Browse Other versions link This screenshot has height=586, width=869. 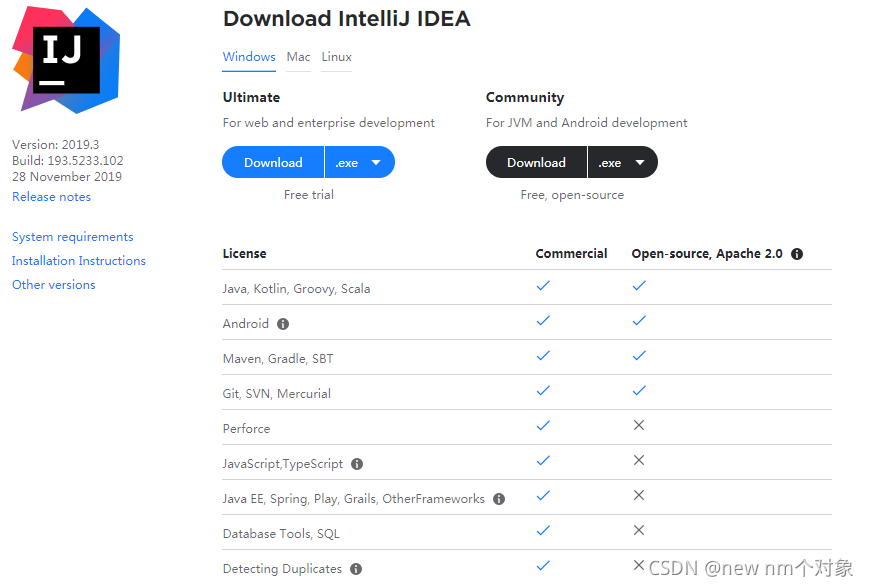tap(54, 284)
